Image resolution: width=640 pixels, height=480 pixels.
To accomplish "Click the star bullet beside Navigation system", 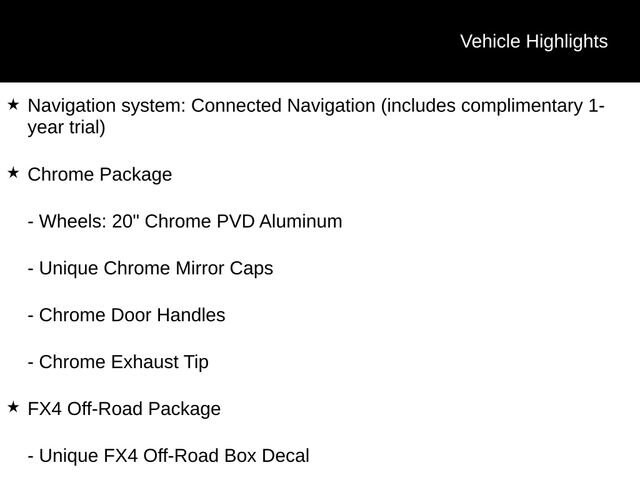I will (13, 104).
